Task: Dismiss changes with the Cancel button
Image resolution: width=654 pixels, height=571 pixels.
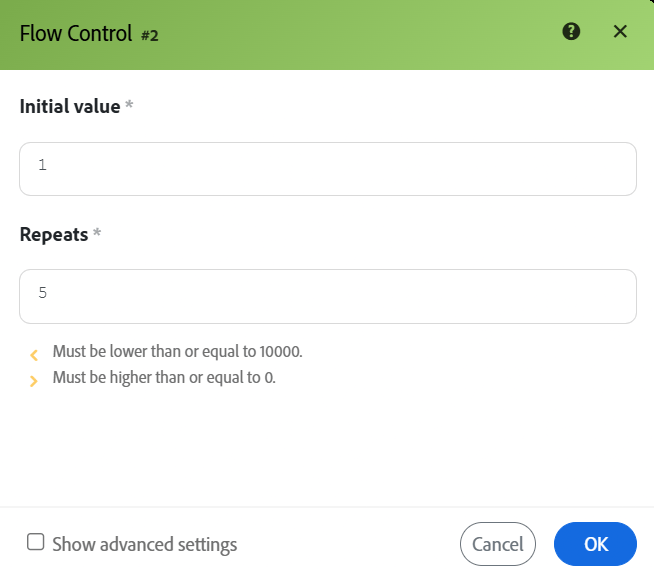Action: coord(498,544)
